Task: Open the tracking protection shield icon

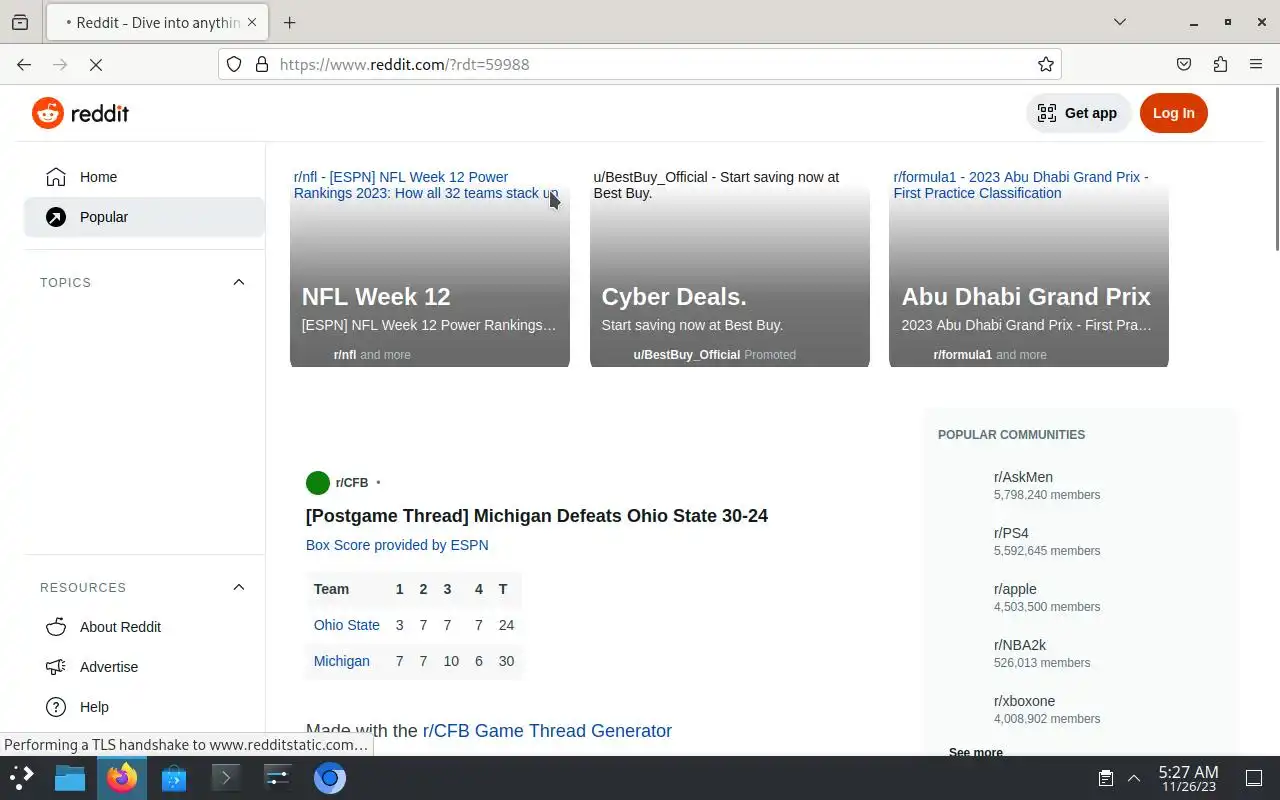Action: 234,64
